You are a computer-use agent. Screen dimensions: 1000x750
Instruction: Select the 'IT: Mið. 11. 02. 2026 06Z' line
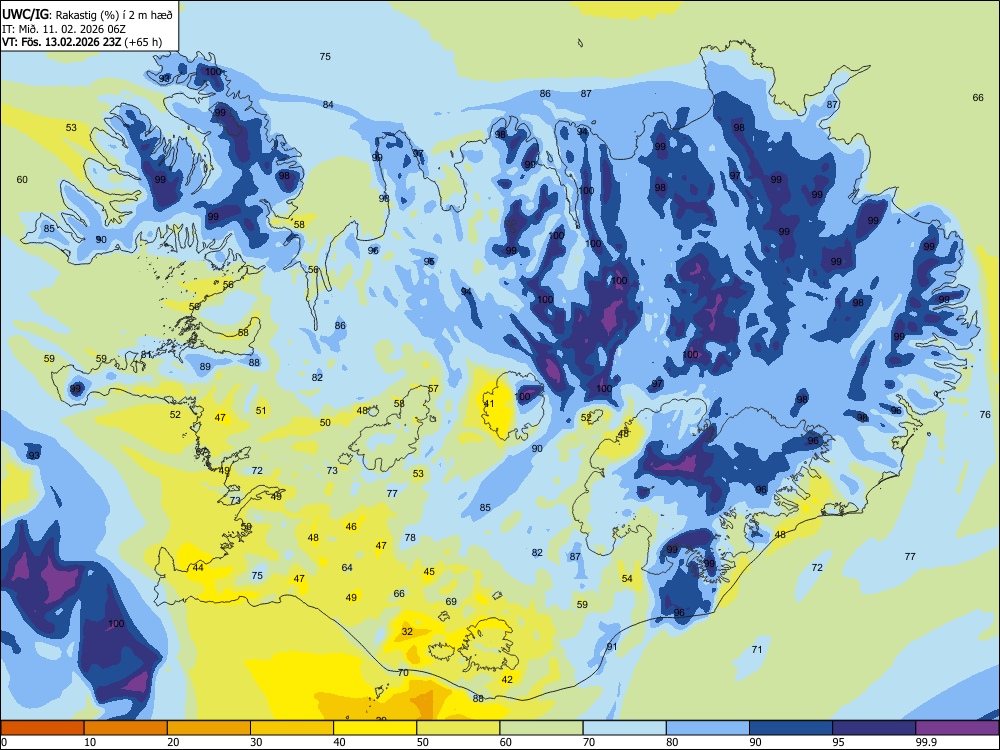(65, 29)
